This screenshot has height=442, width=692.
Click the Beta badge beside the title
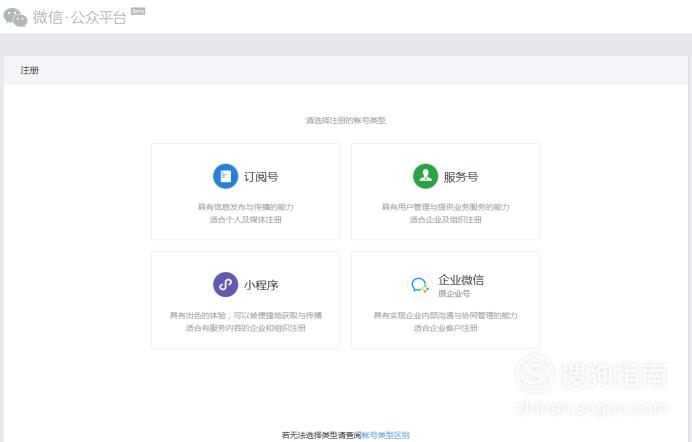point(138,11)
